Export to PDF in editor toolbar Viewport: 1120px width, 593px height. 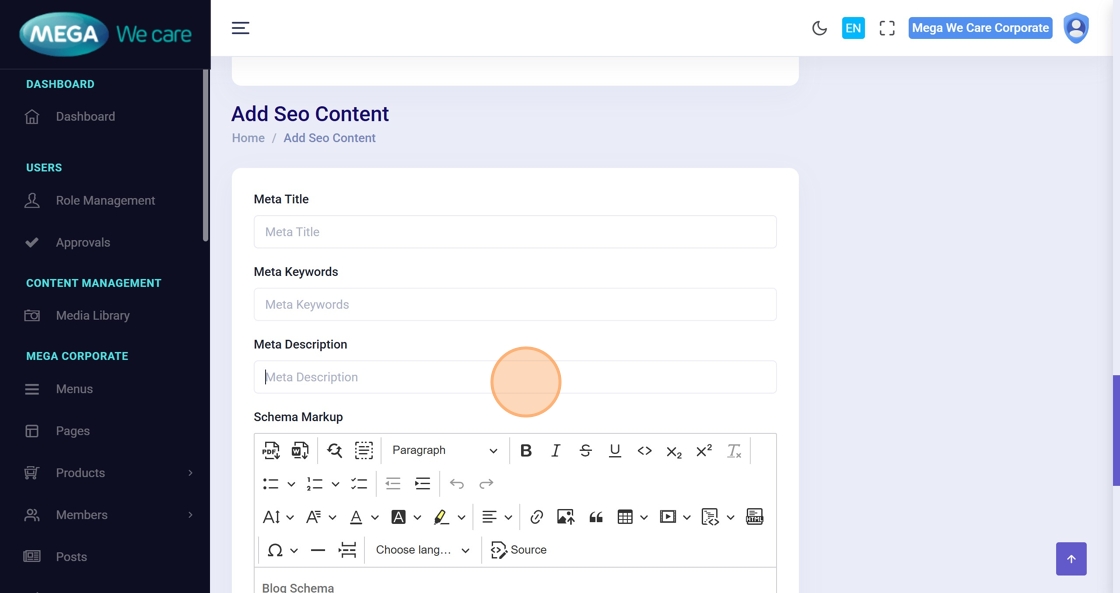pos(270,451)
